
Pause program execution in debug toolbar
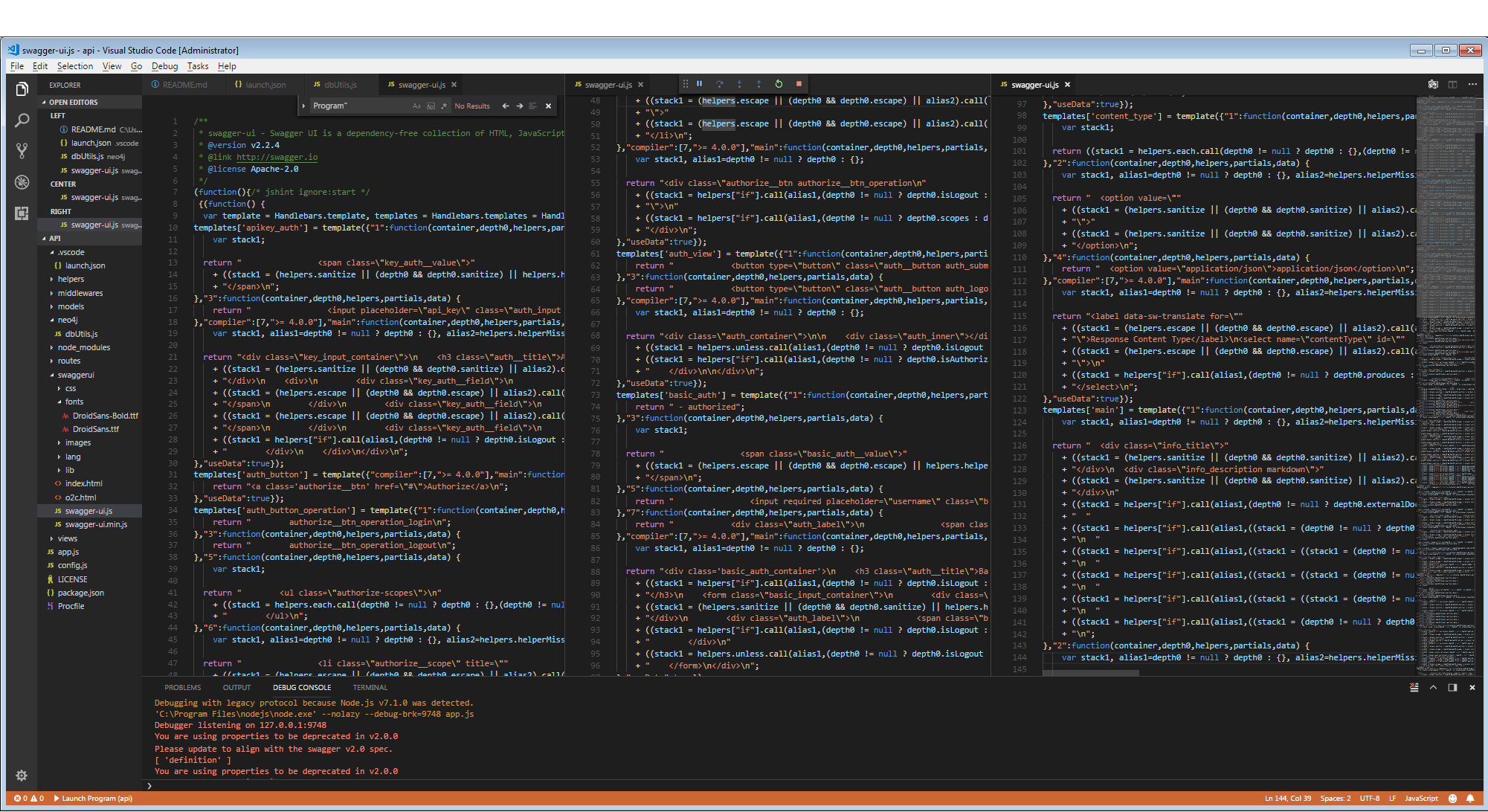tap(699, 84)
